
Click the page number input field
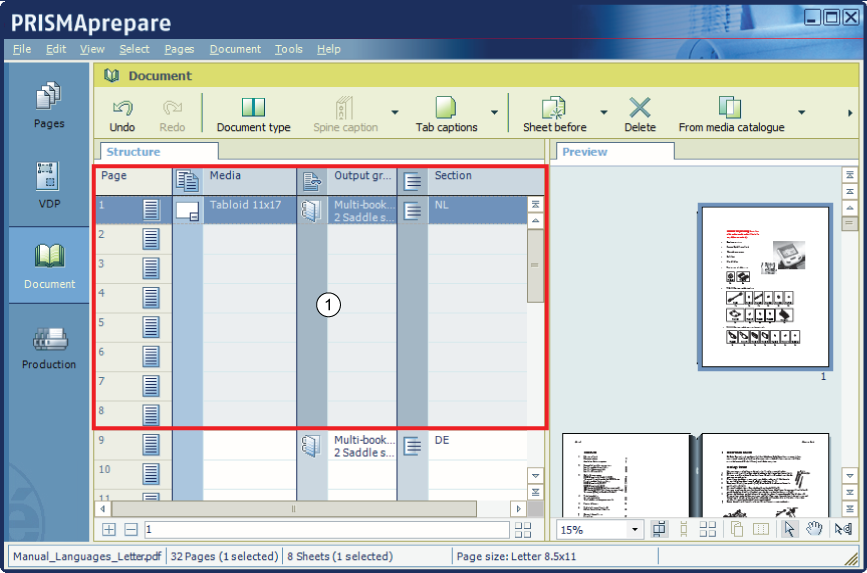click(x=327, y=530)
